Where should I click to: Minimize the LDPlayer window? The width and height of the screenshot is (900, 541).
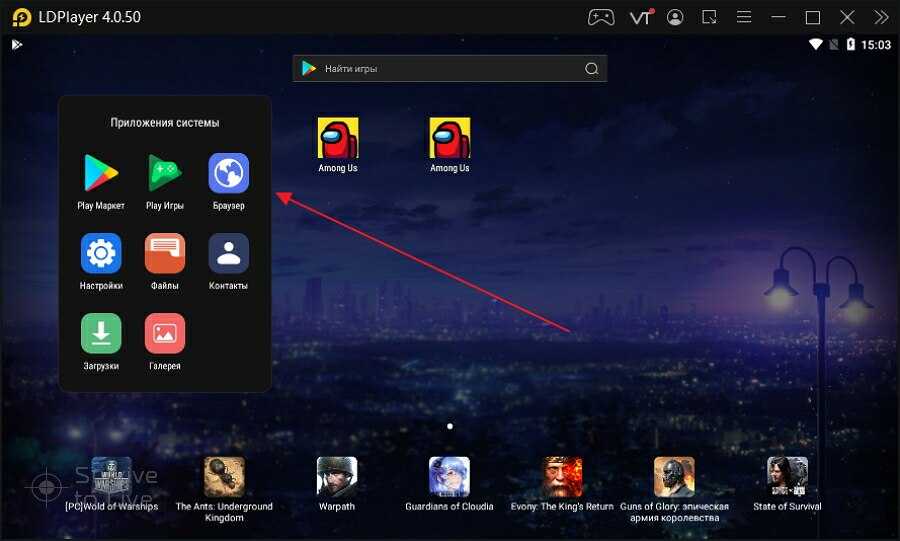coord(778,17)
